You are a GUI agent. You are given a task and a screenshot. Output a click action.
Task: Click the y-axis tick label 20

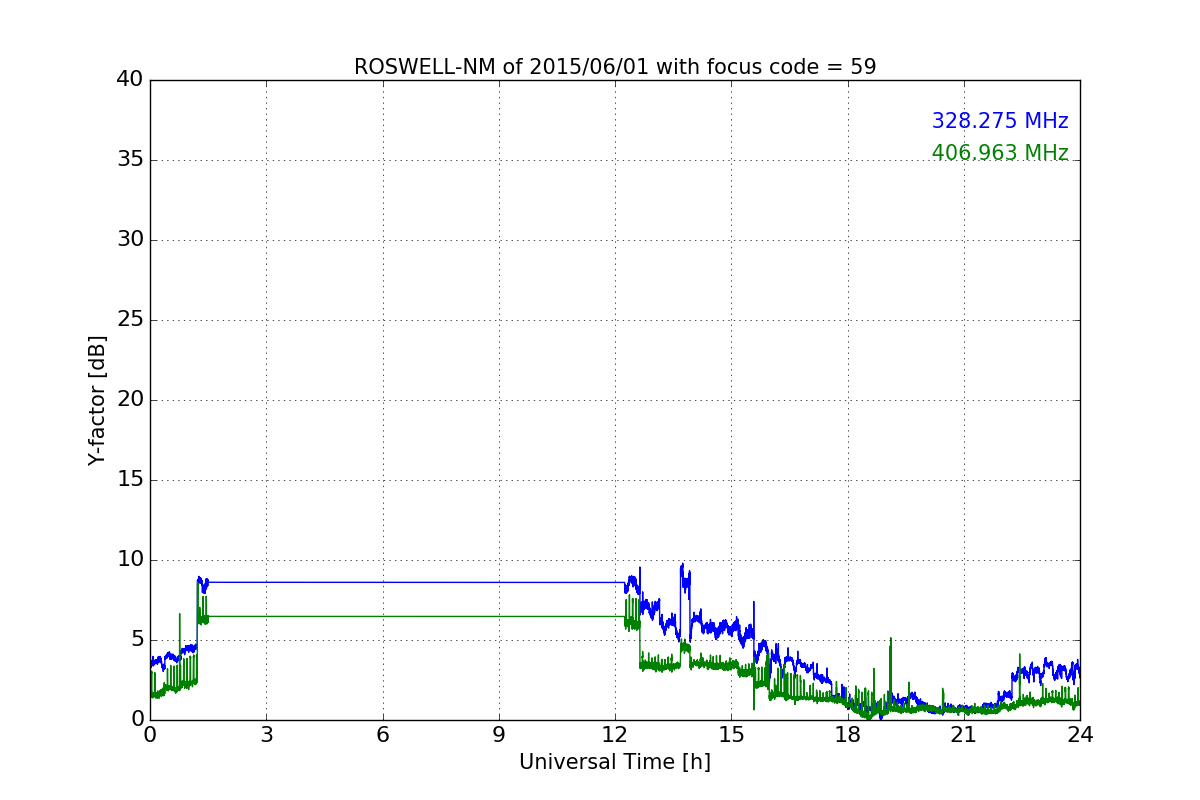click(x=130, y=400)
